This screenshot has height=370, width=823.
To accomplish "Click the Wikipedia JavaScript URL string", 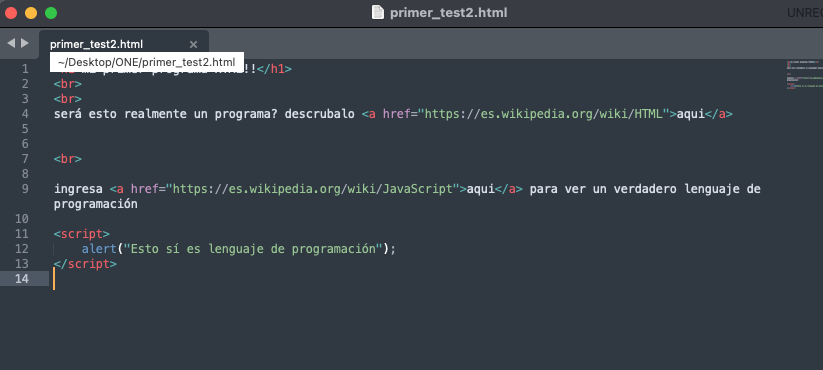I will pos(313,188).
